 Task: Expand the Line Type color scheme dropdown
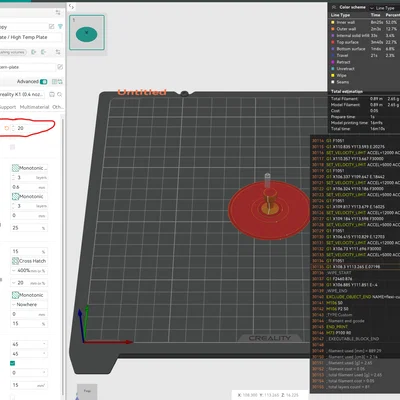384,8
